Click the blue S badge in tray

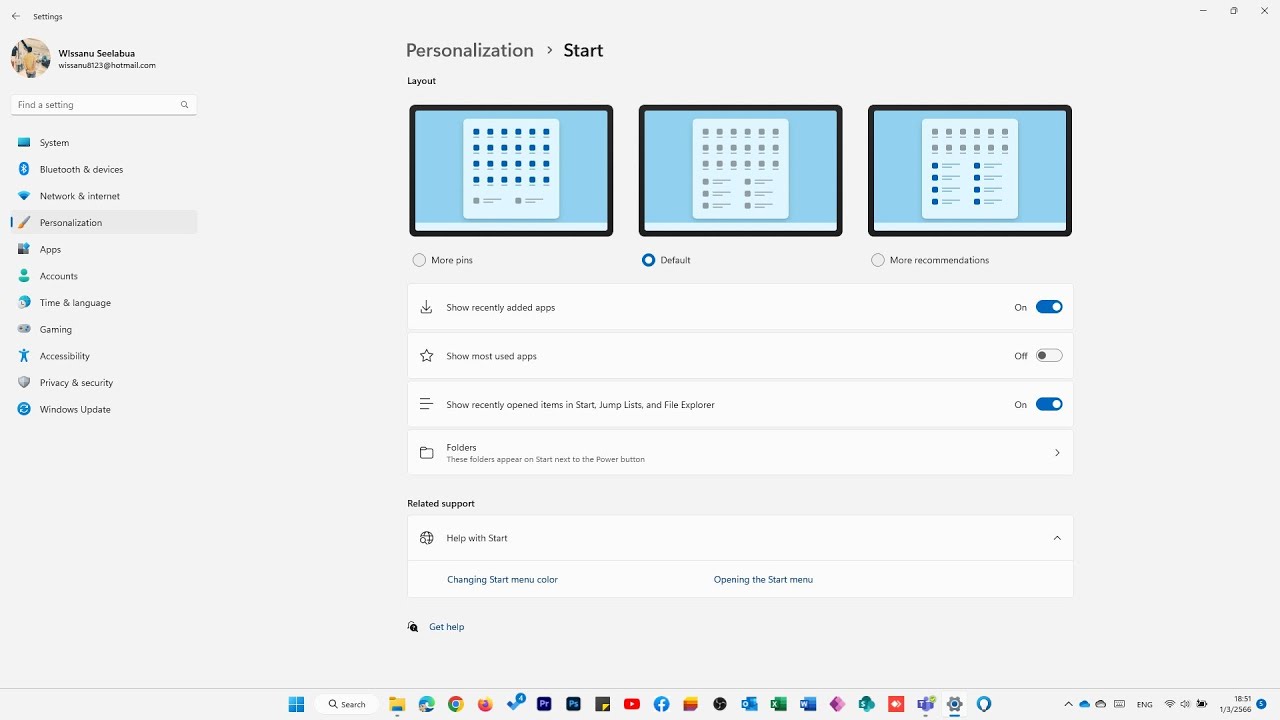point(1262,704)
